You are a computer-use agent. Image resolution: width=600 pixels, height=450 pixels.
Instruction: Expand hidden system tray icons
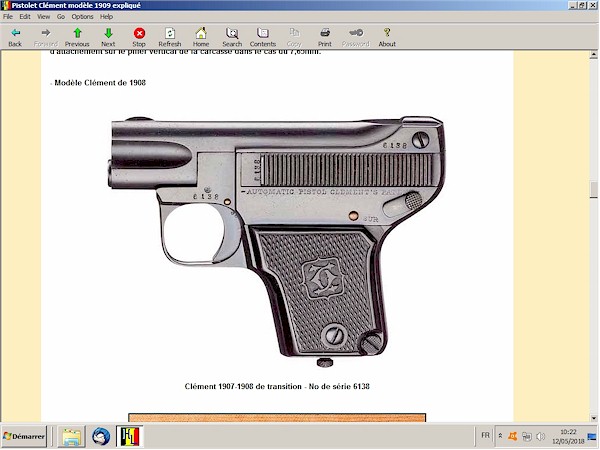click(500, 436)
